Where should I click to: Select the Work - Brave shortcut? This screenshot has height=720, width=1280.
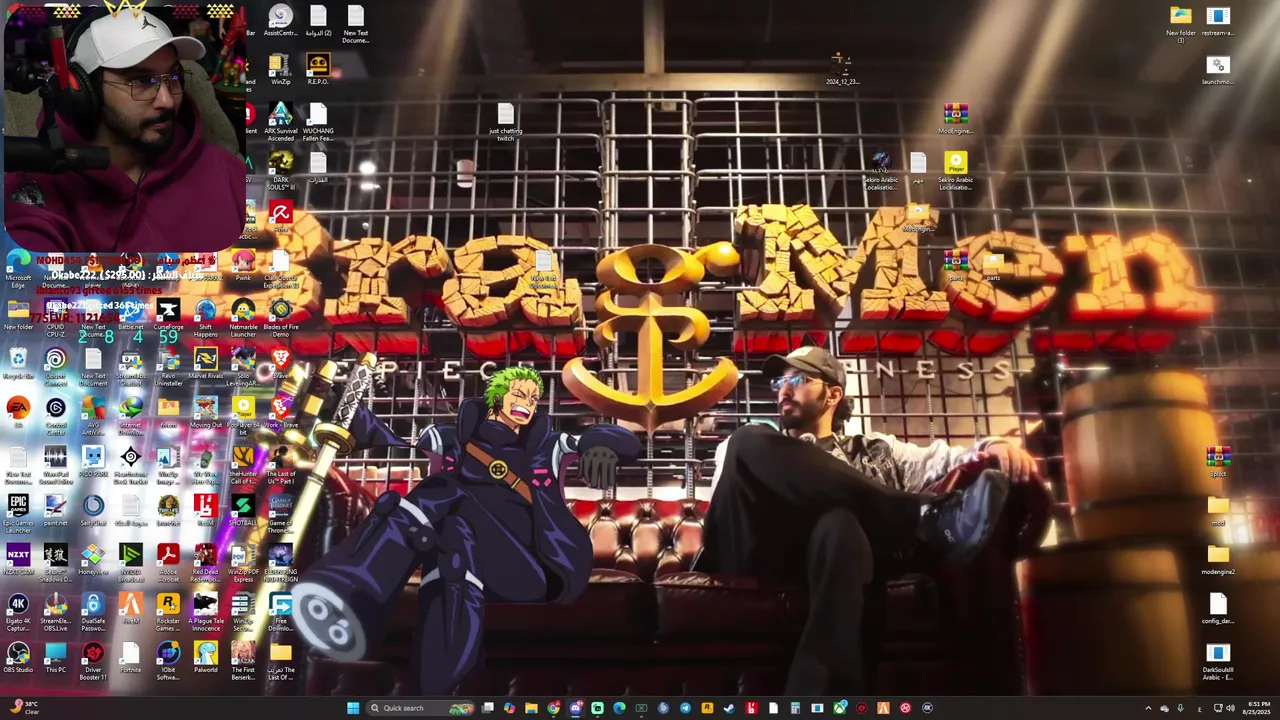[281, 413]
